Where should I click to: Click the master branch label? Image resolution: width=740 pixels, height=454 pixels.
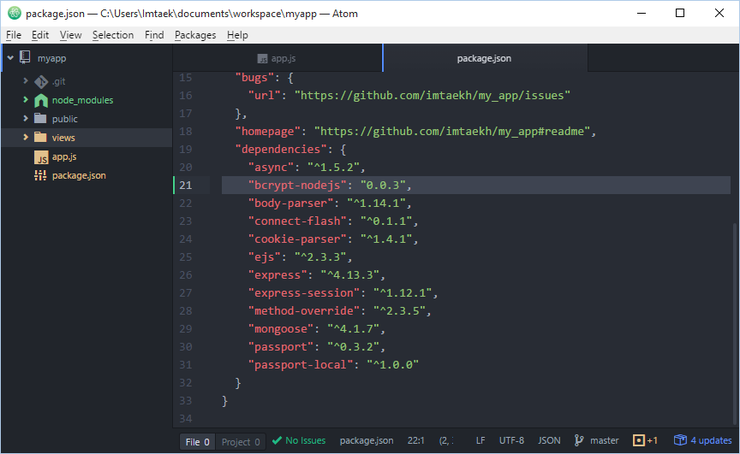604,440
